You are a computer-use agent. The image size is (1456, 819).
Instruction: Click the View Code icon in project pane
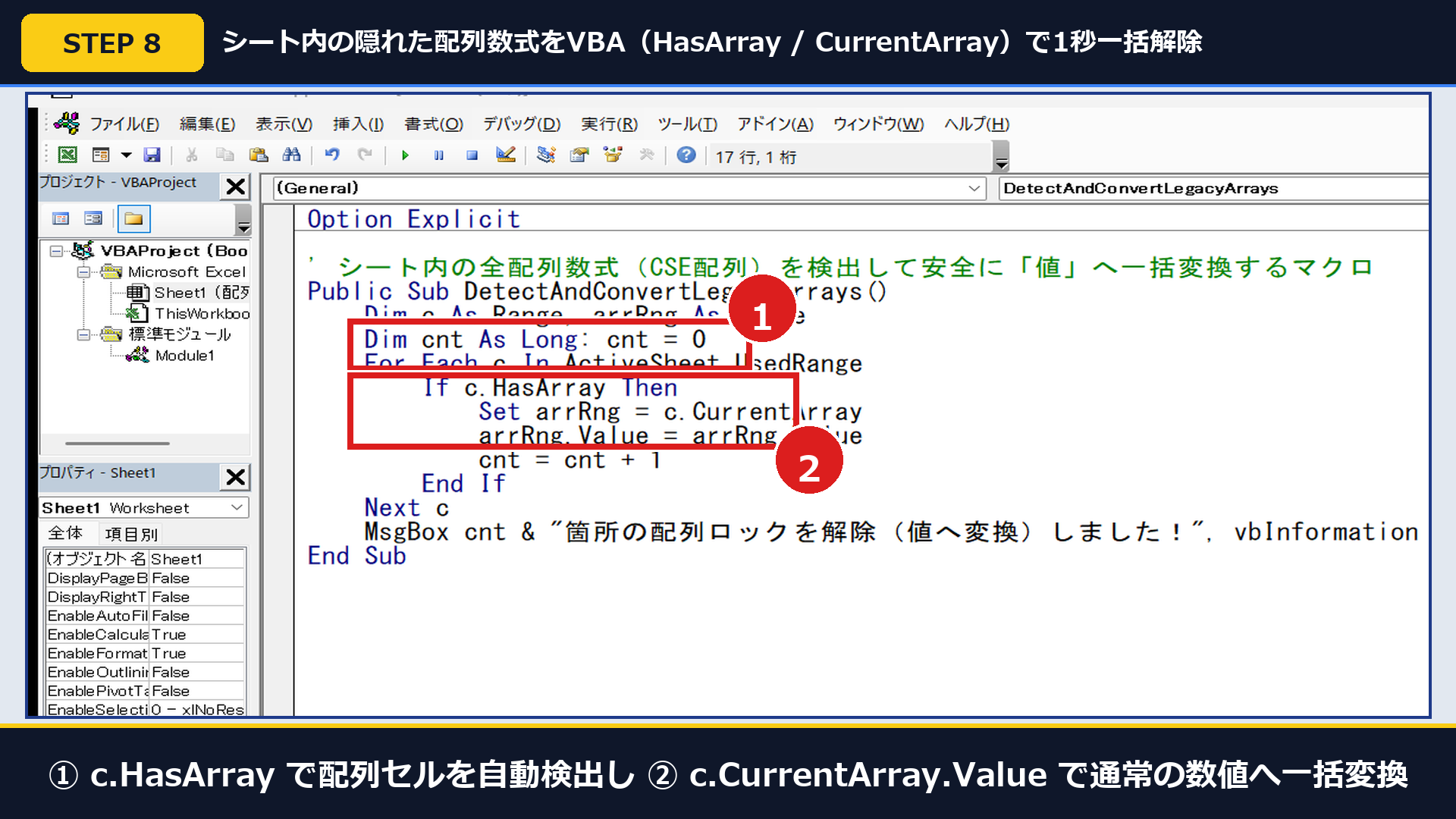click(61, 219)
